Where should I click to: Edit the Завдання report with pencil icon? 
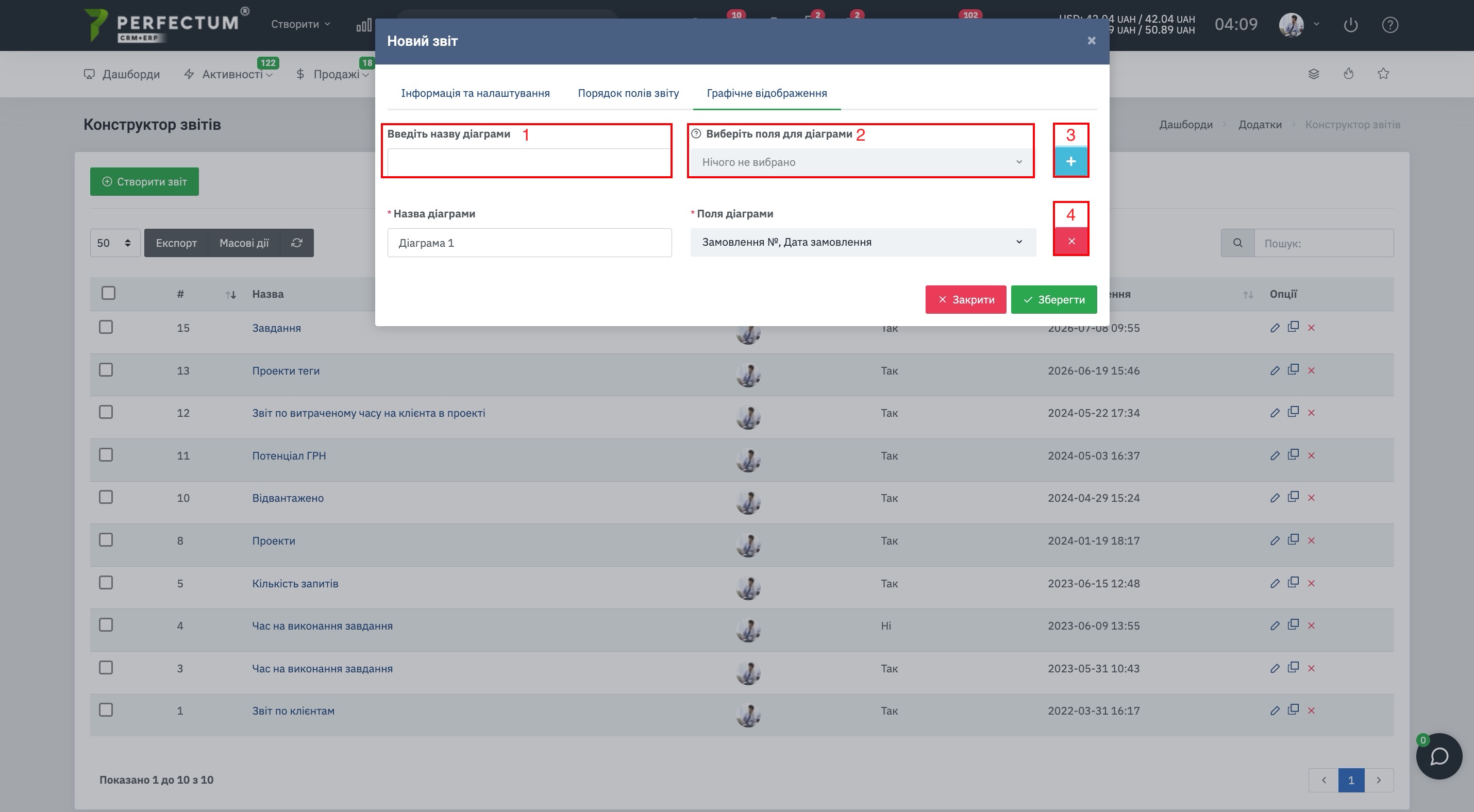click(x=1275, y=328)
